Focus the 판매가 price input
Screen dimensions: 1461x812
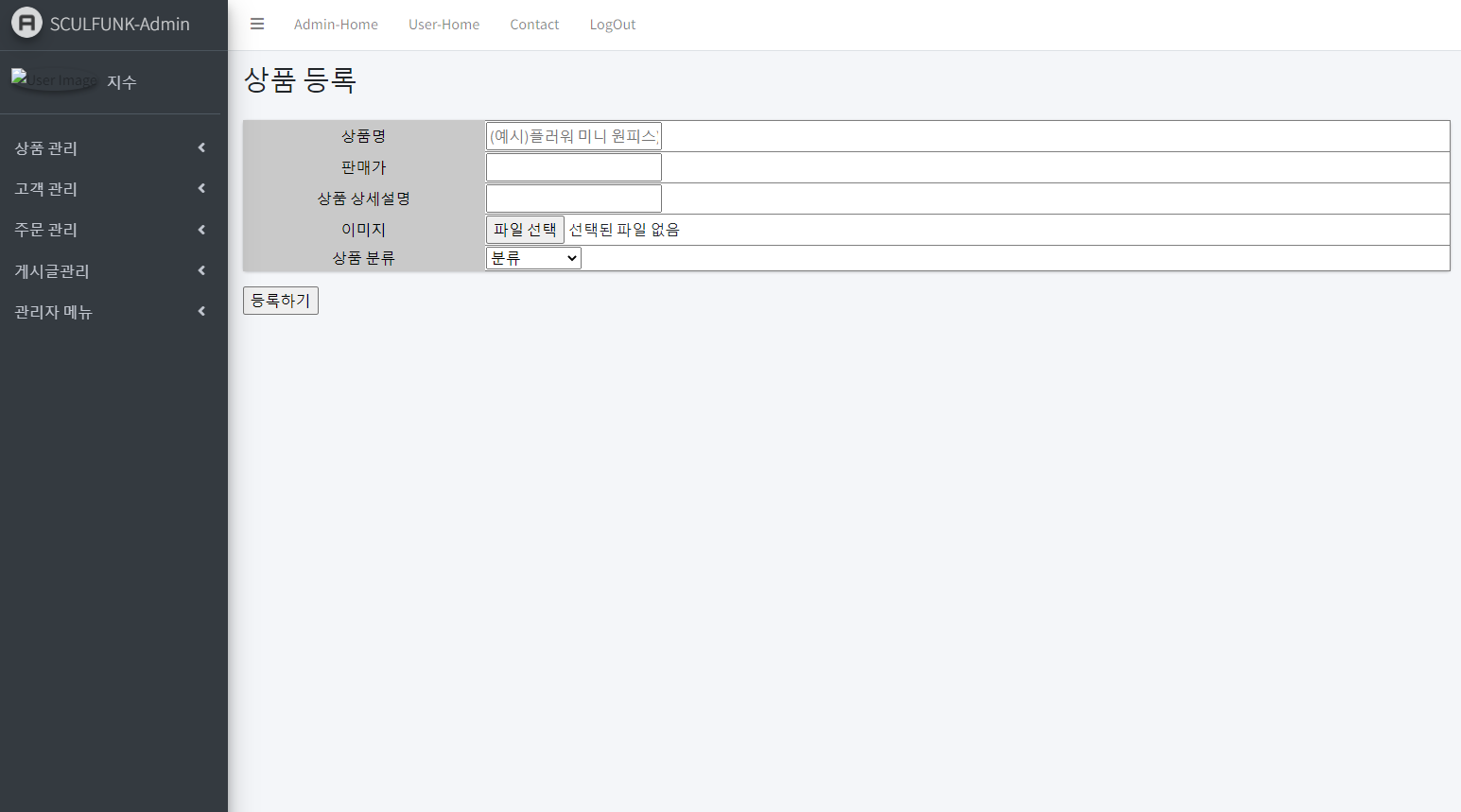tap(574, 167)
